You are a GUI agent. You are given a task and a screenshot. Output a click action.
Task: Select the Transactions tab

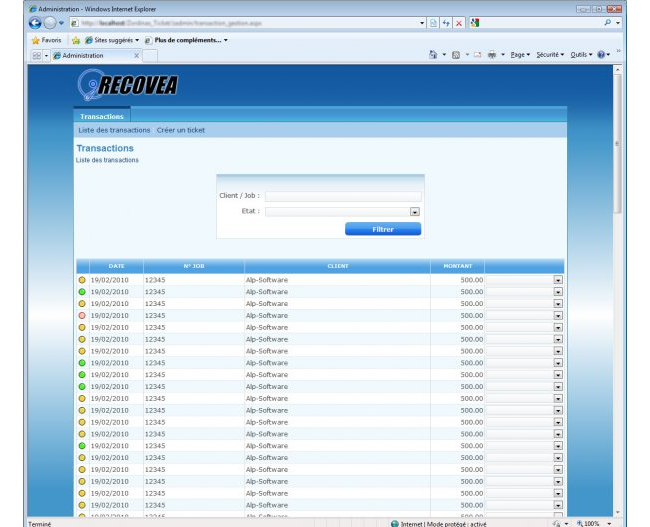101,116
